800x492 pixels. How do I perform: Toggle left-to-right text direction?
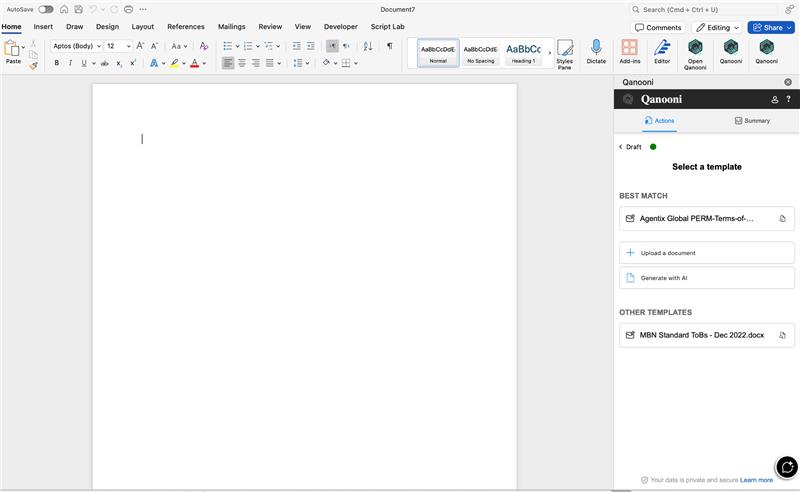(x=332, y=46)
